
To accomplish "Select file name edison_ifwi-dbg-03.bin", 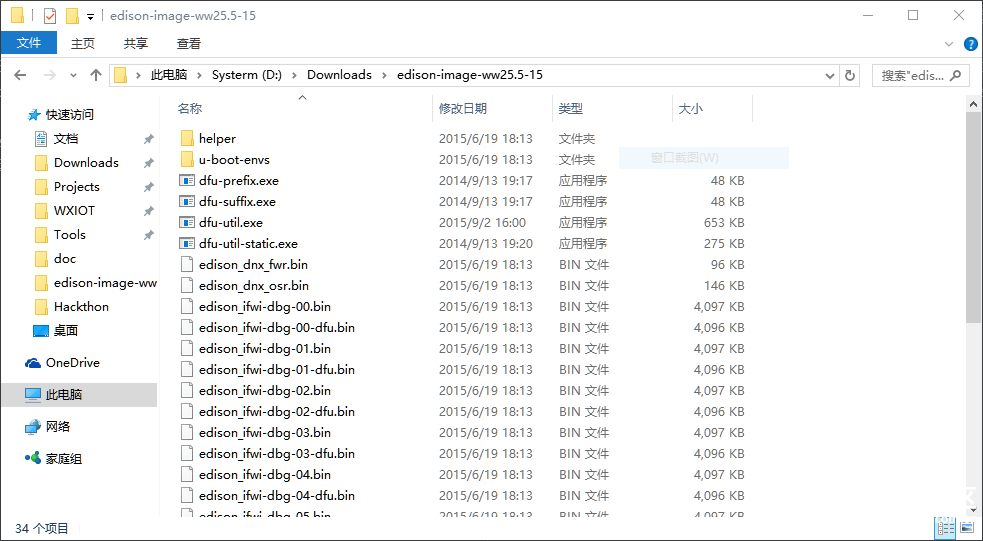I will [265, 433].
